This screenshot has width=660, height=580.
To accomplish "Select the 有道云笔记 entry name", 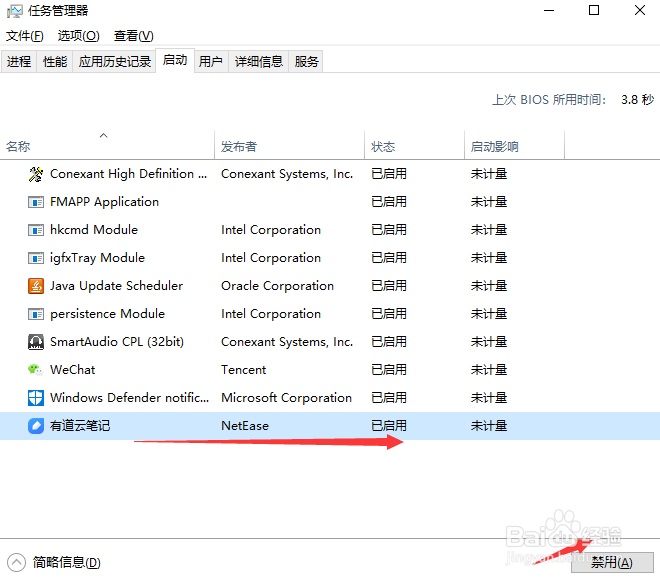I will [80, 426].
